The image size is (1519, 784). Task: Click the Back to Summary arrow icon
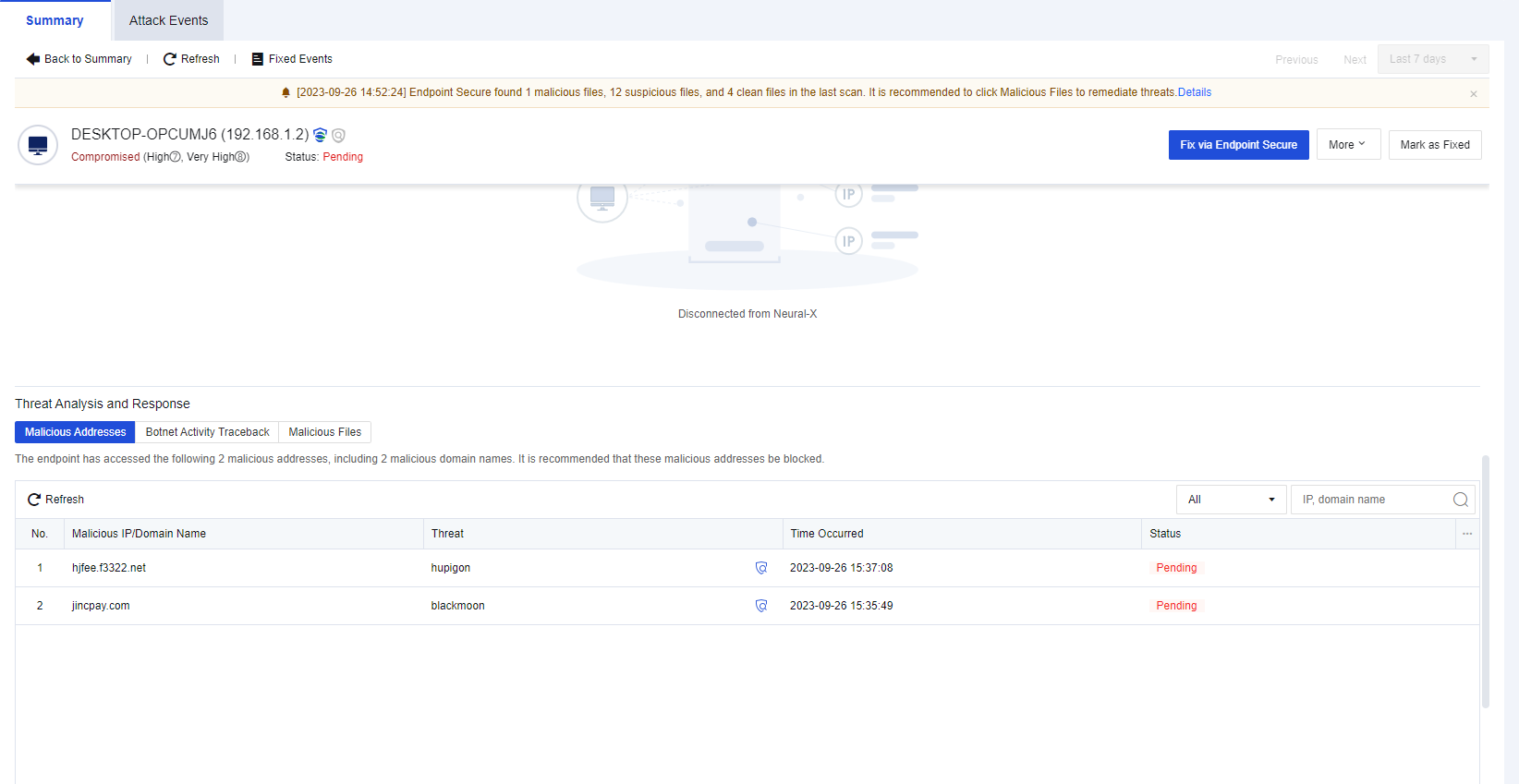coord(33,59)
